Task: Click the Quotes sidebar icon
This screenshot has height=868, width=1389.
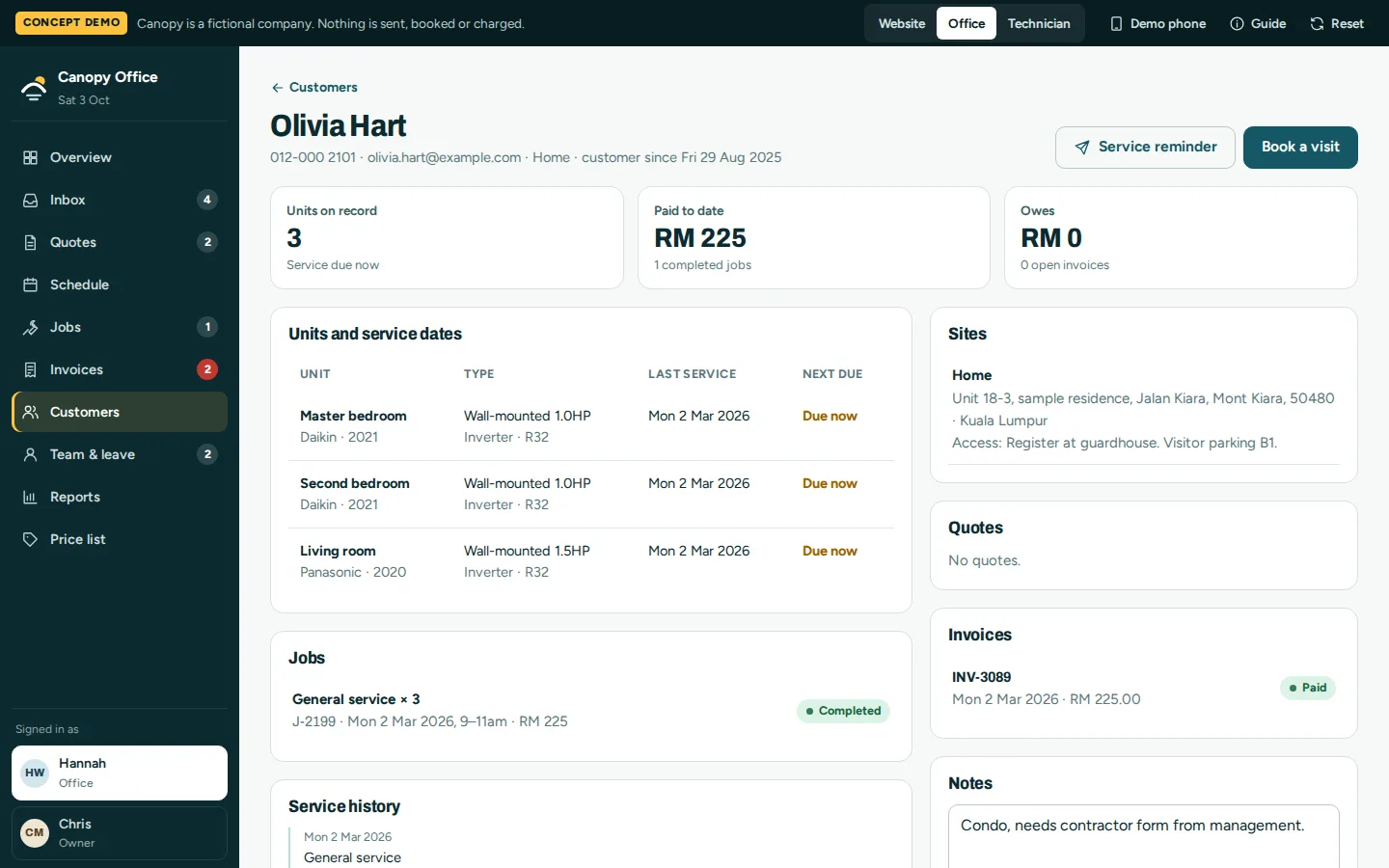Action: click(31, 242)
